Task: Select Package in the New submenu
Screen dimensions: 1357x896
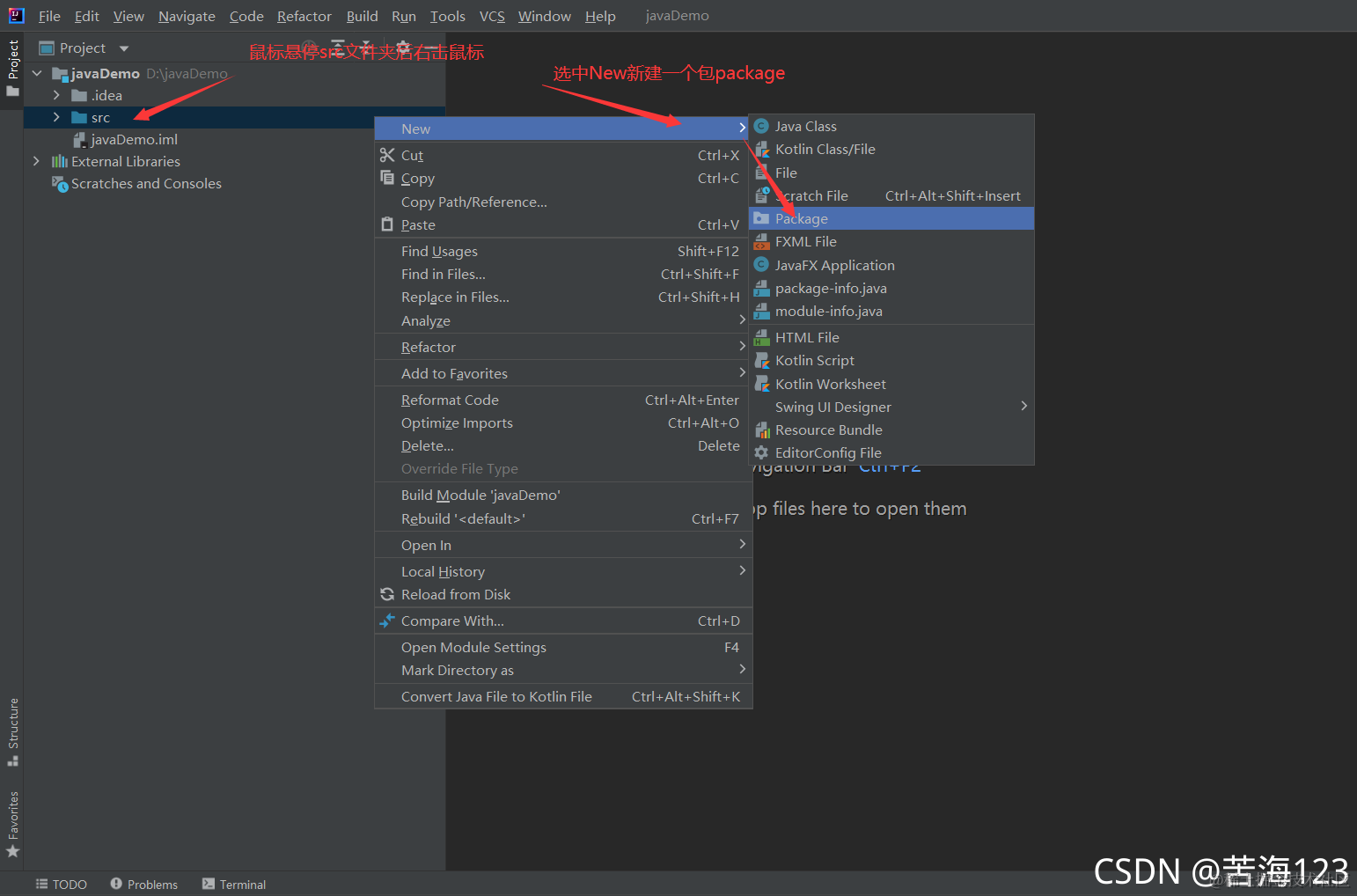Action: pyautogui.click(x=891, y=218)
